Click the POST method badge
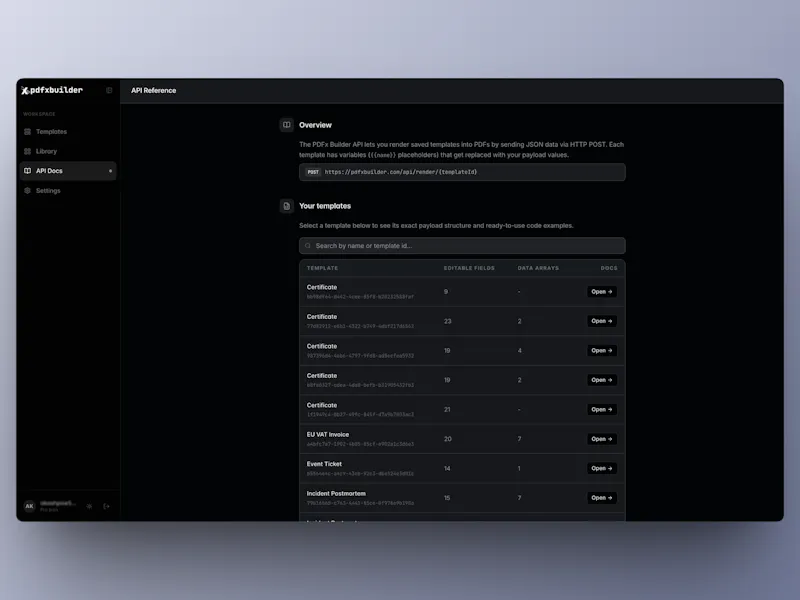The image size is (800, 600). coord(313,172)
